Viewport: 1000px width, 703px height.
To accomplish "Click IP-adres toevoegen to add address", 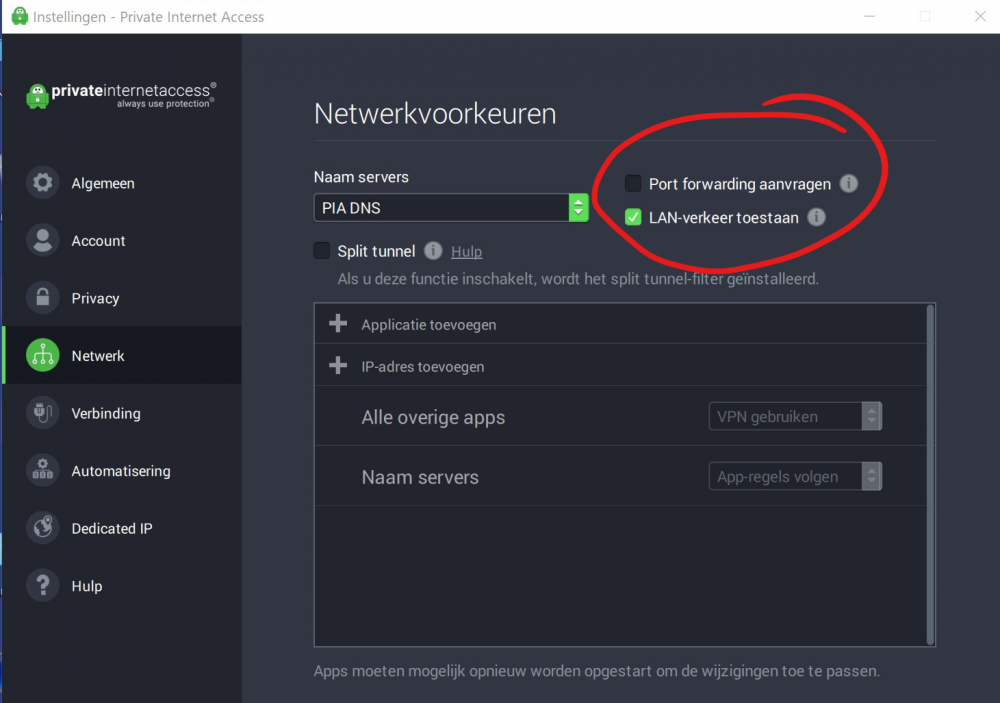I will pos(422,367).
